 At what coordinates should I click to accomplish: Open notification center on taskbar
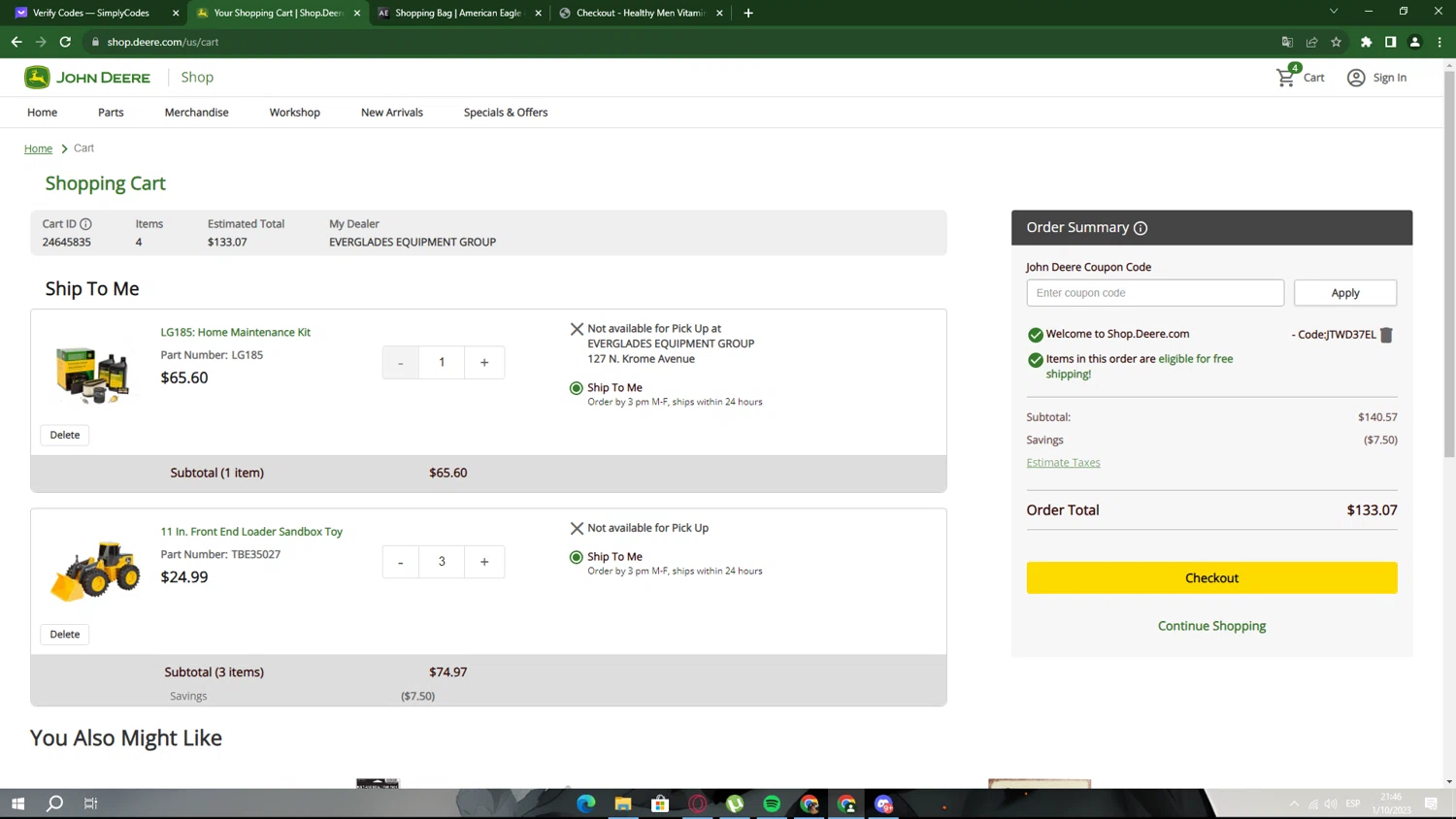coord(1431,803)
